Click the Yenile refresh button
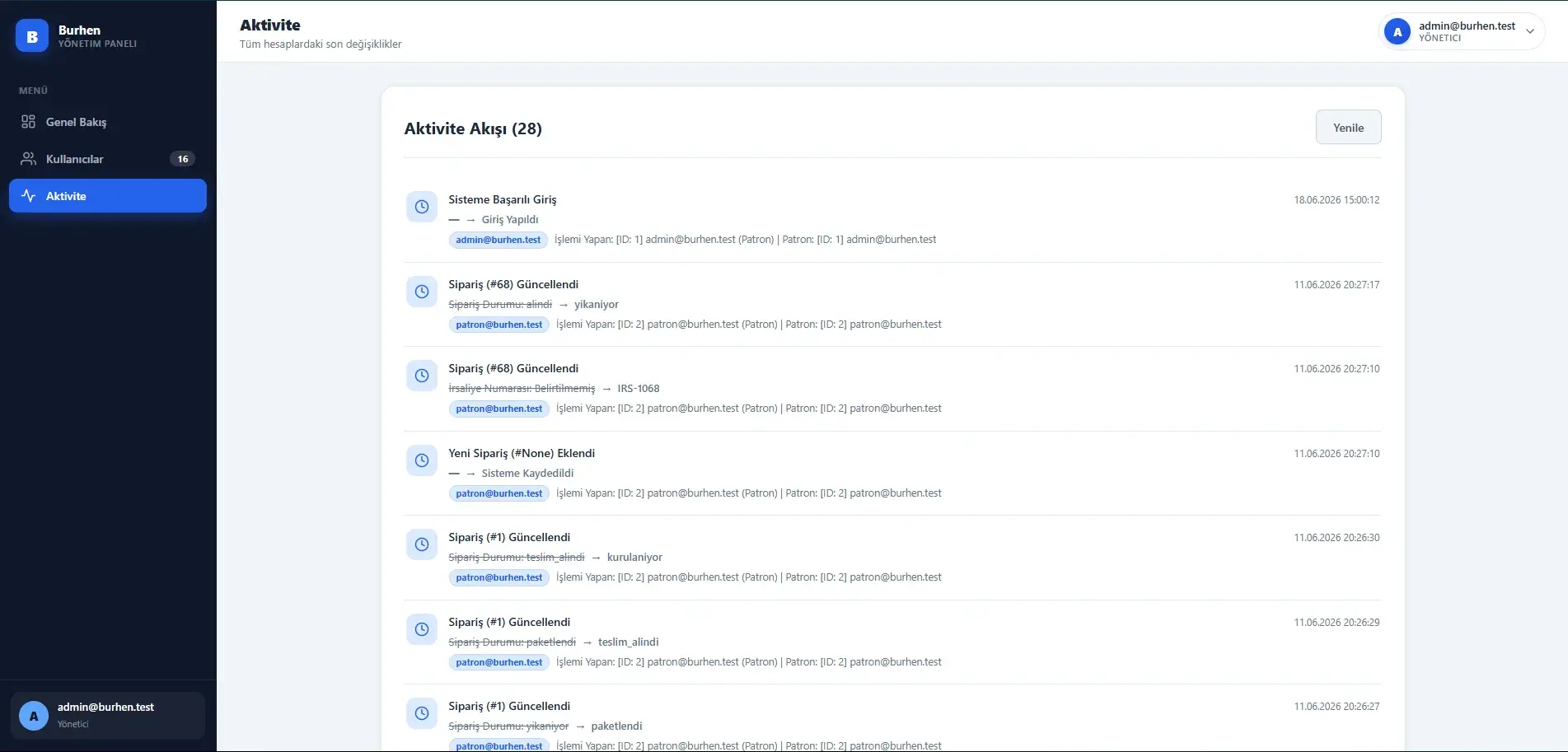This screenshot has width=1568, height=752. click(1348, 128)
